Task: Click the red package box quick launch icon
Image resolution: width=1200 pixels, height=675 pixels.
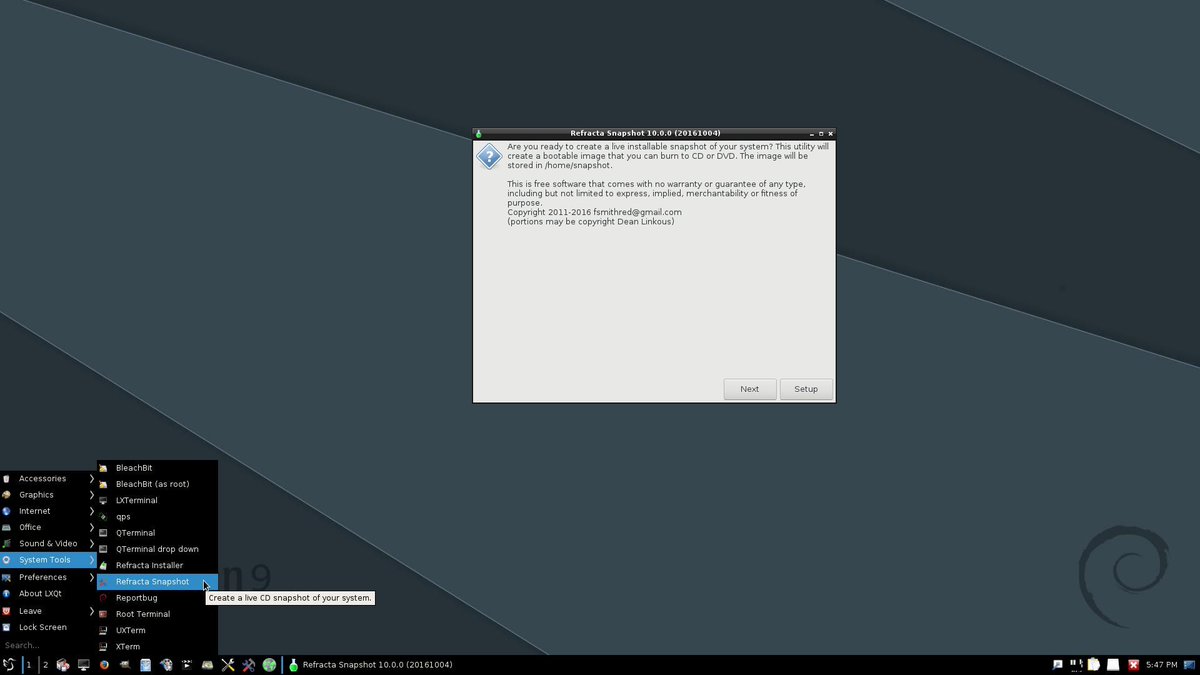Action: click(x=63, y=665)
